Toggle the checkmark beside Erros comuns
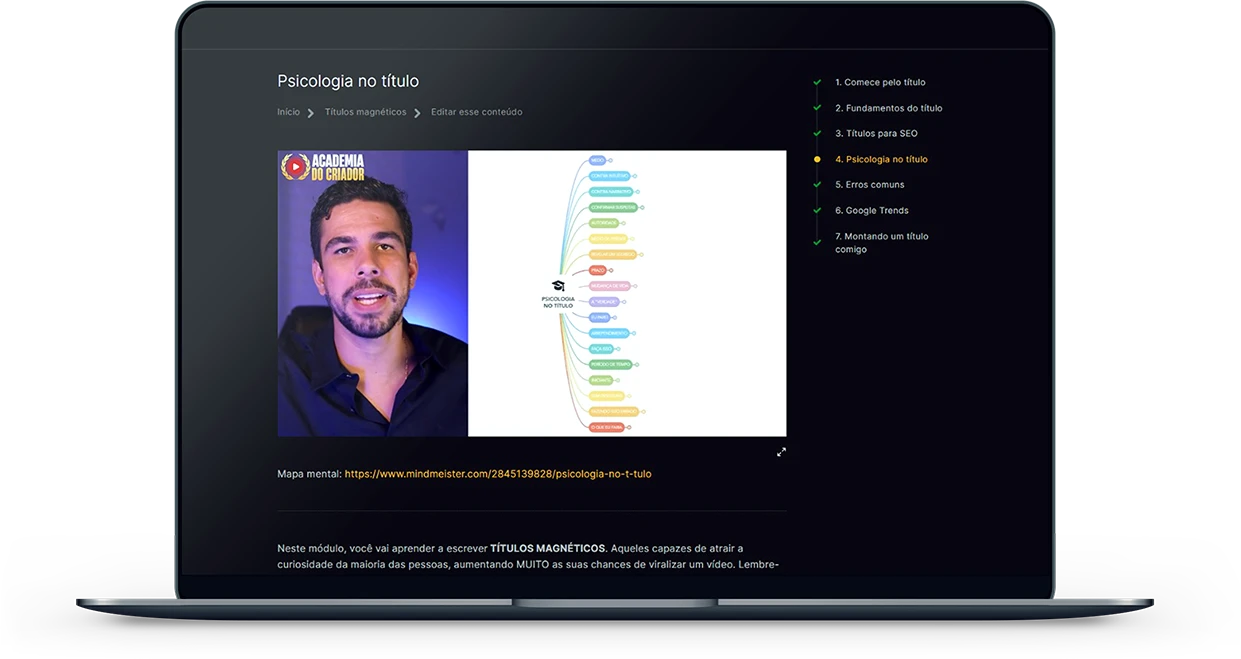The image size is (1241, 659). [817, 185]
